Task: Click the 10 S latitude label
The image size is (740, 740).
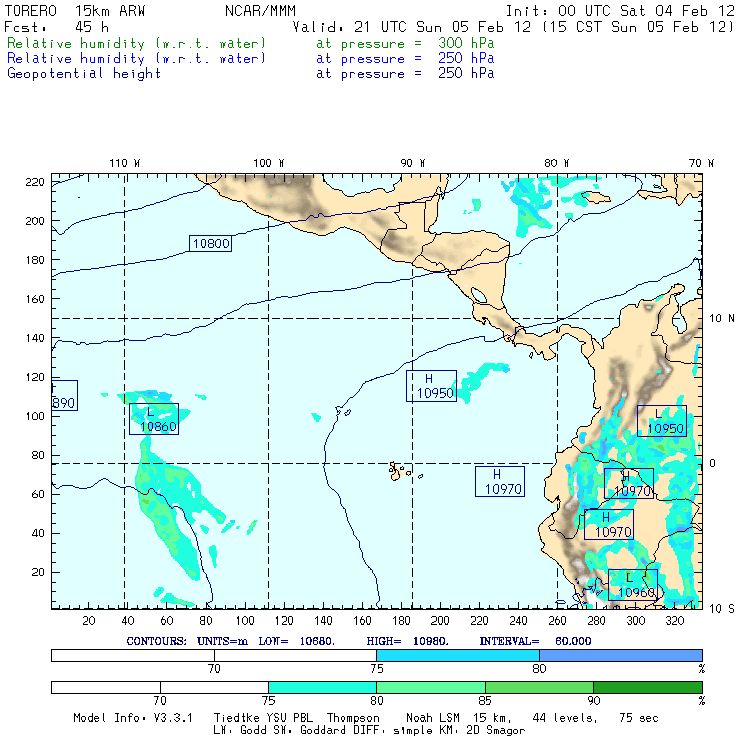Action: pyautogui.click(x=722, y=609)
